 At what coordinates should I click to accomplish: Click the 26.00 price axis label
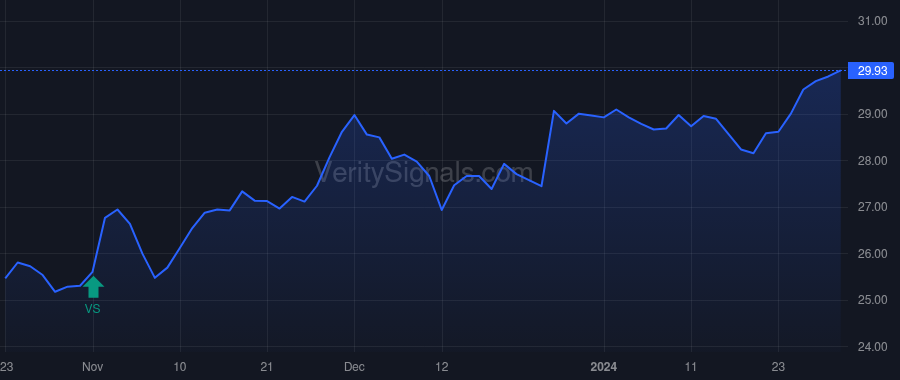point(872,254)
